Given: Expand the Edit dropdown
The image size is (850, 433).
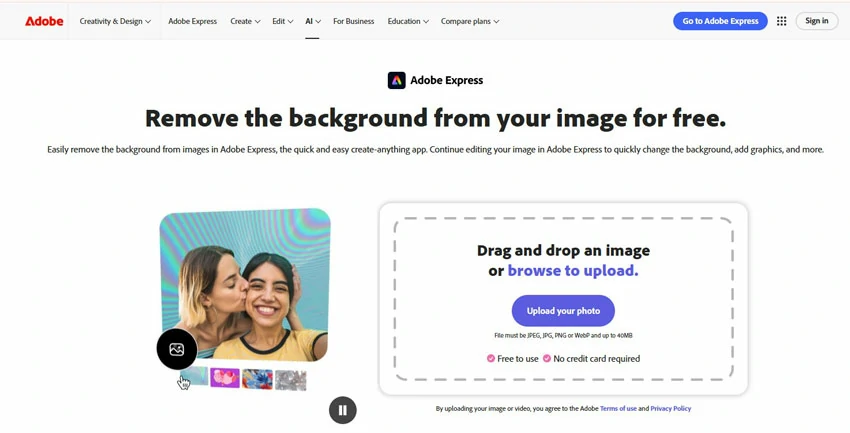Looking at the screenshot, I should pyautogui.click(x=282, y=21).
